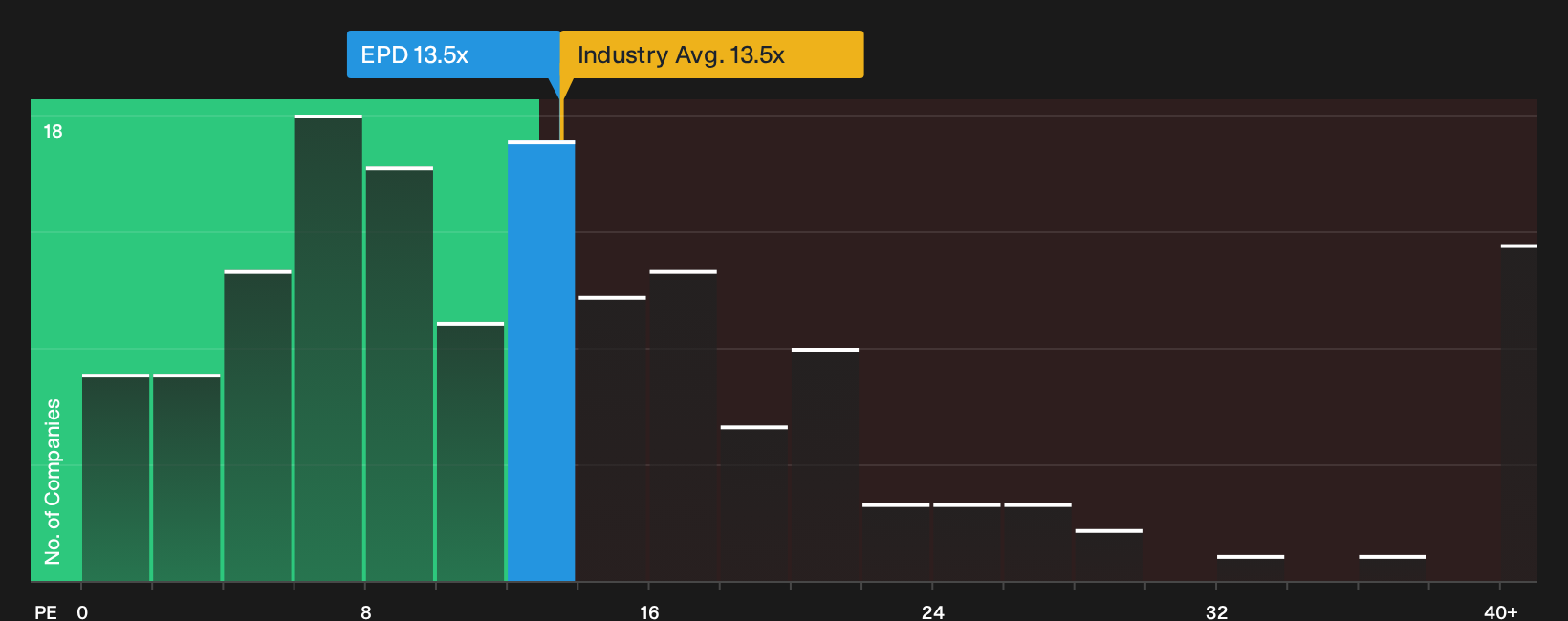The height and width of the screenshot is (621, 1568).
Task: Select the short bar starting at PE 32
Action: (1251, 567)
